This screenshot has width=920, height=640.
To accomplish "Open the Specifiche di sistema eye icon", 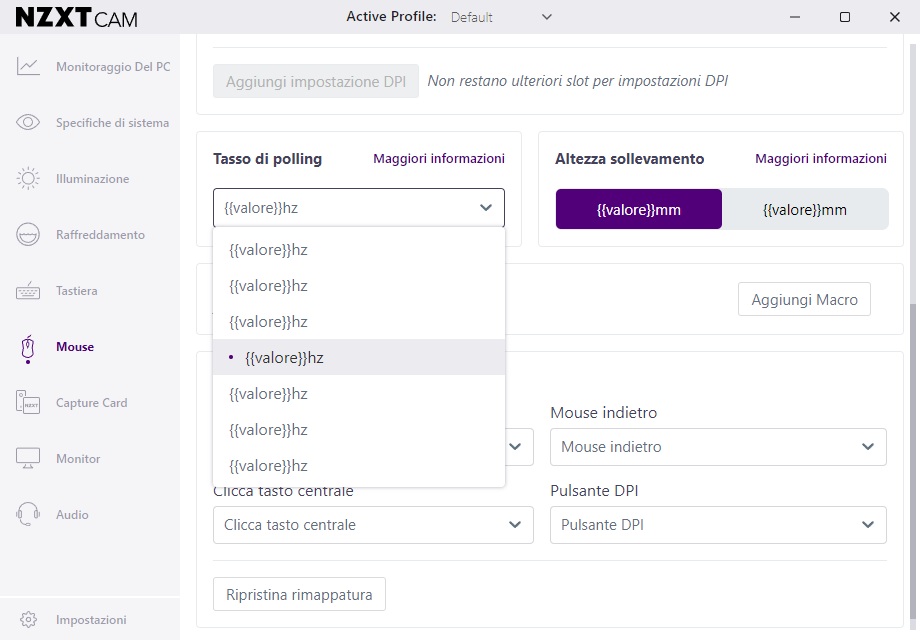I will [x=28, y=122].
